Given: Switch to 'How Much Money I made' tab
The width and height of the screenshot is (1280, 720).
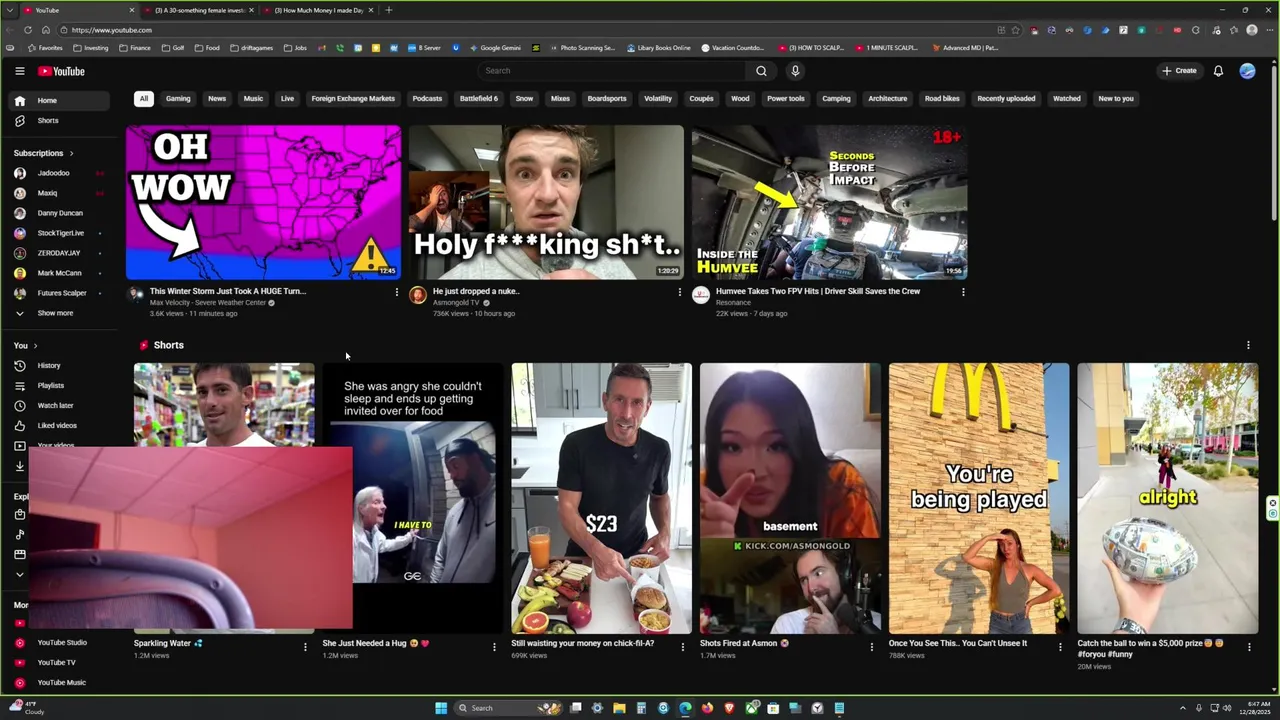Looking at the screenshot, I should click(x=320, y=10).
